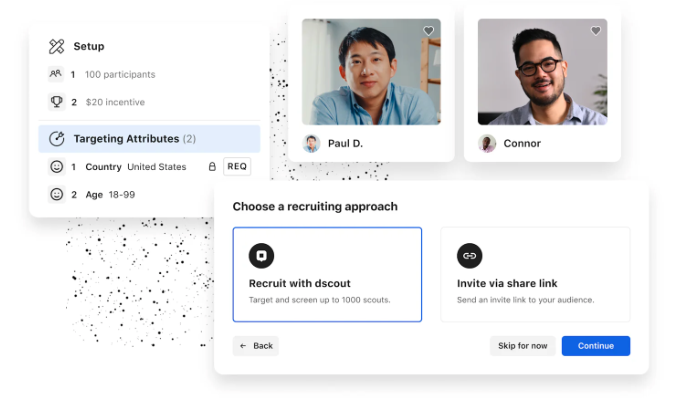This screenshot has width=675, height=400.
Task: Favorite Paul D. with the heart icon
Action: (x=428, y=31)
